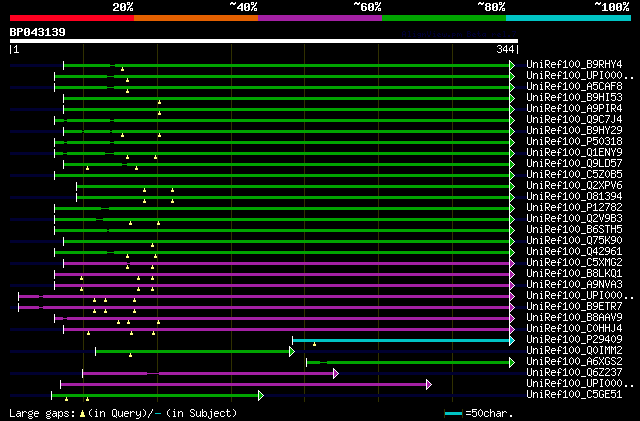Click the orange ~40% identity color segment
The height and width of the screenshot is (421, 640).
(x=196, y=18)
